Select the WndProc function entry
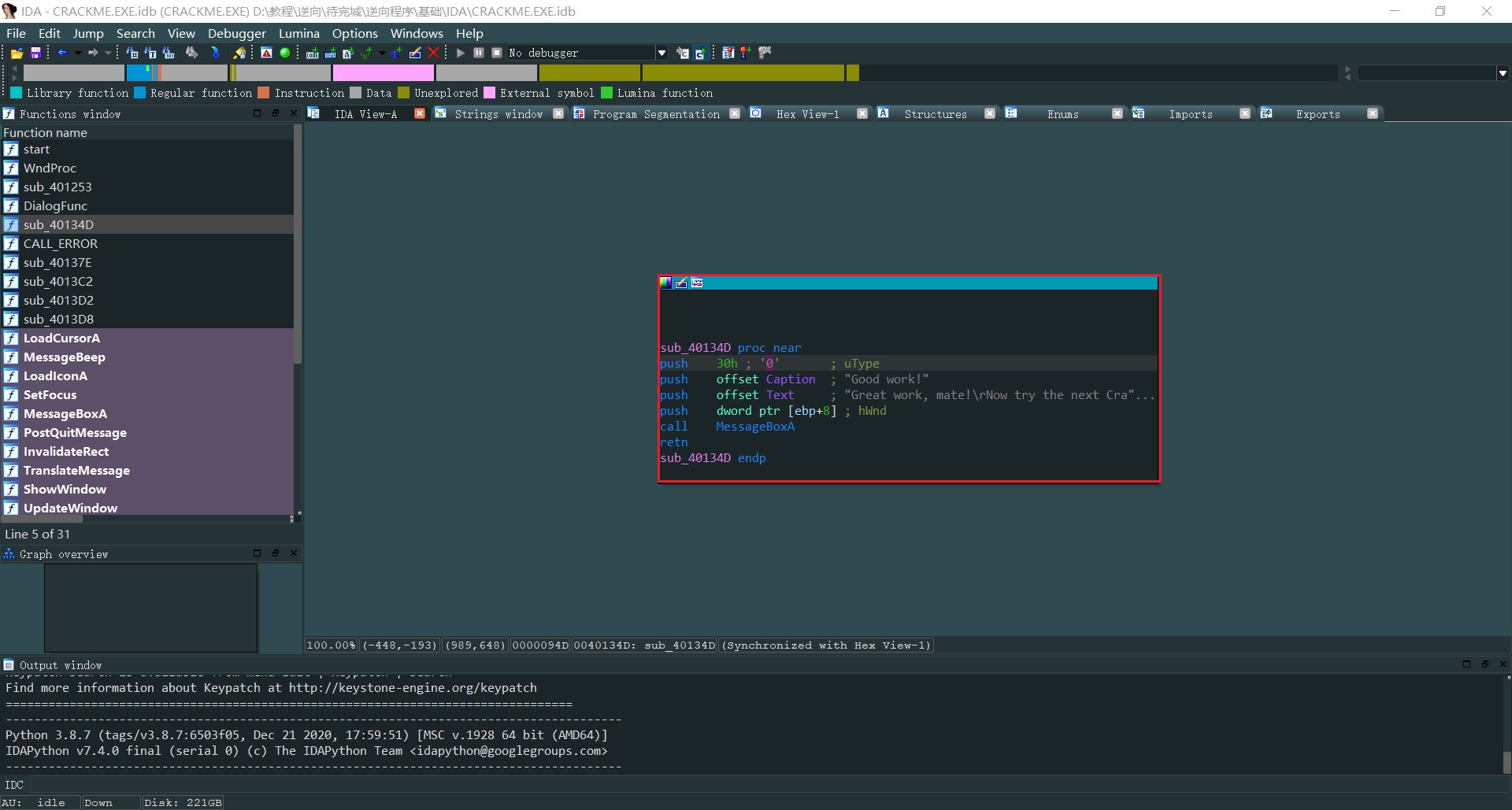 tap(50, 168)
